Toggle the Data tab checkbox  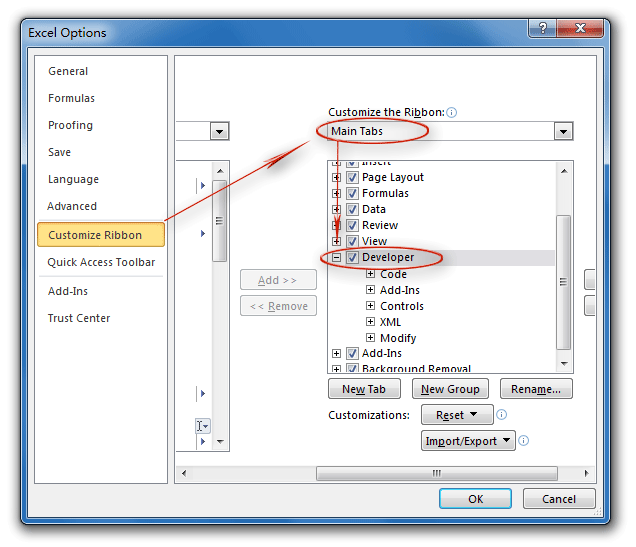click(352, 209)
